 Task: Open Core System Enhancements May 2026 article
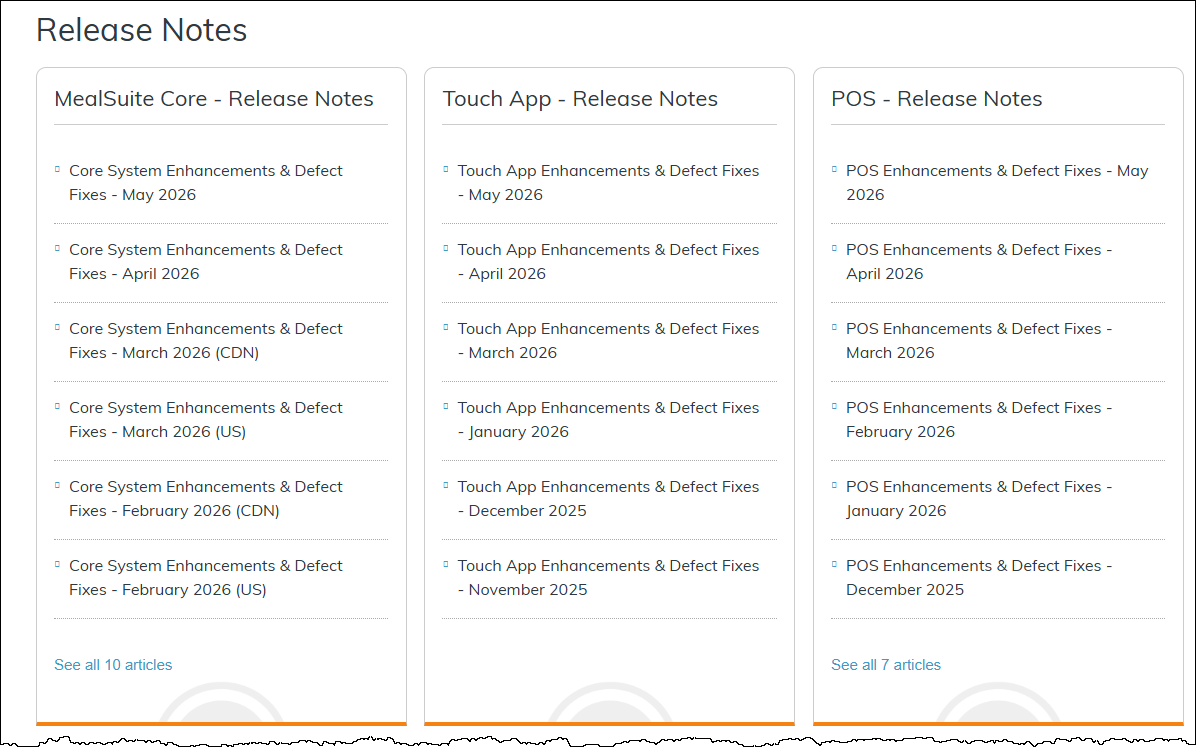pyautogui.click(x=206, y=182)
